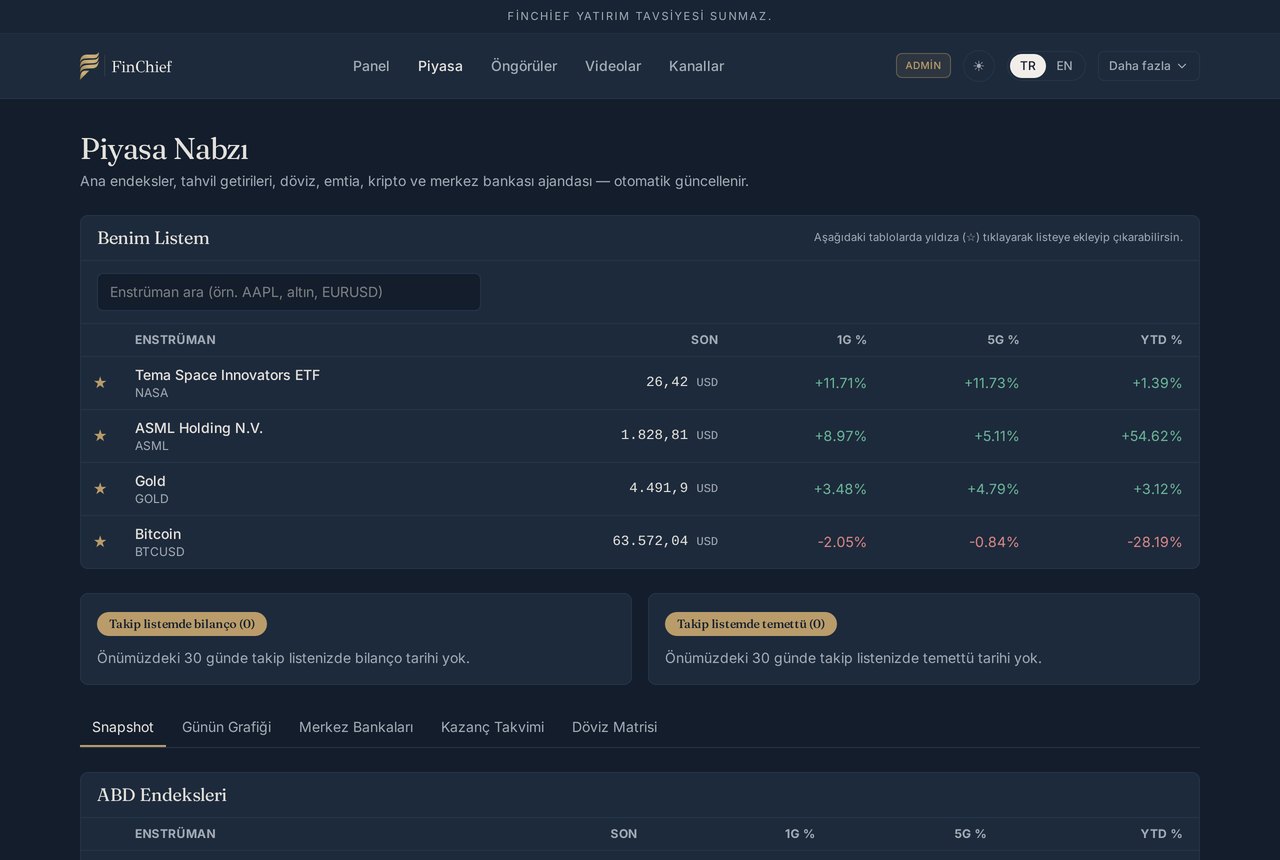Click the Tema Space Innovators ETF name
1280x860 pixels.
(x=228, y=375)
